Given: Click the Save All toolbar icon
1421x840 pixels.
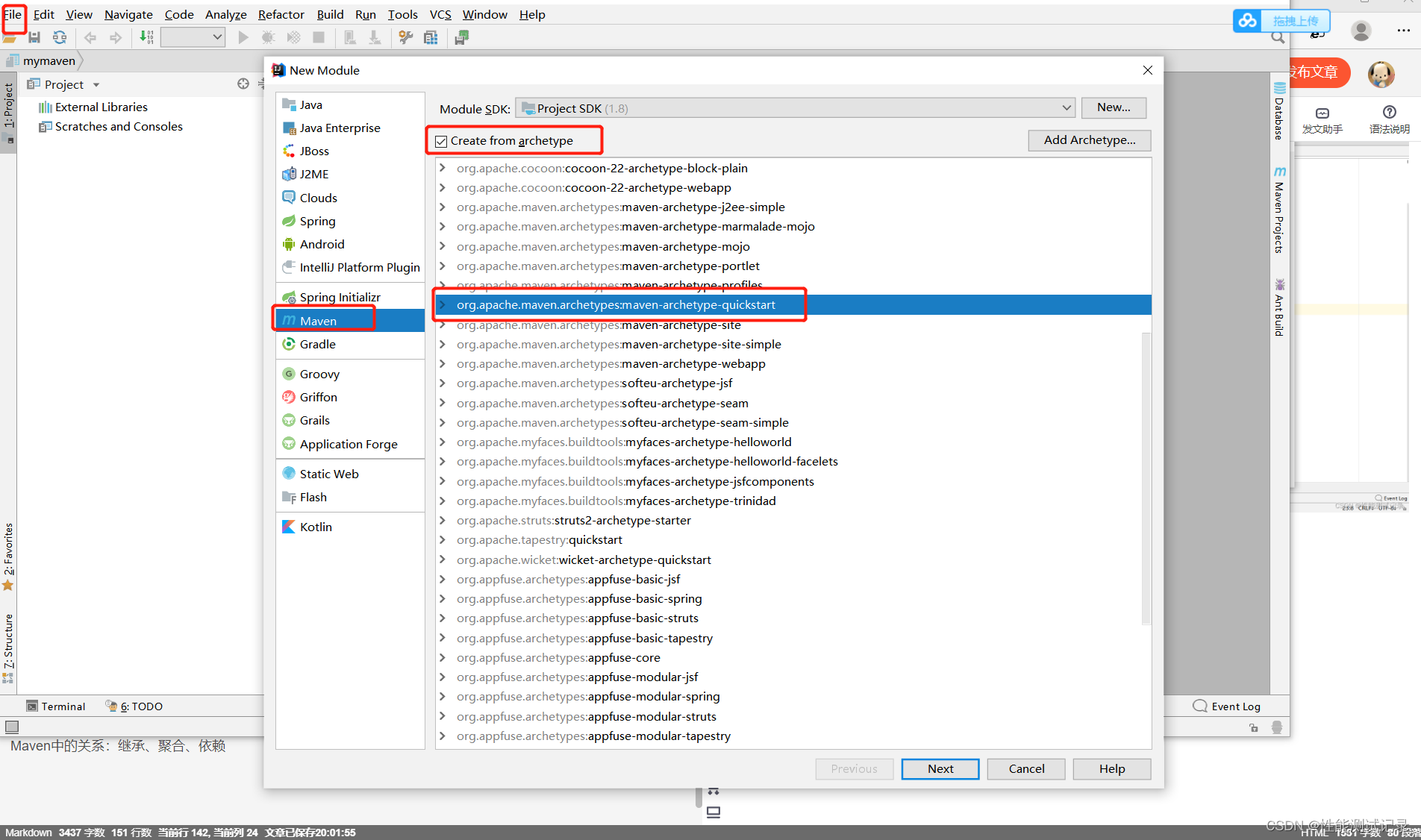Looking at the screenshot, I should (x=34, y=37).
